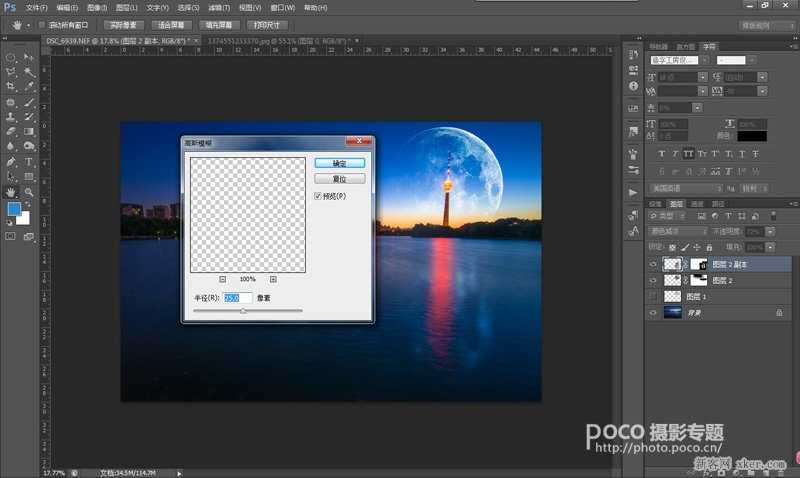The height and width of the screenshot is (478, 800).
Task: Select the Clone Stamp tool
Action: click(x=10, y=116)
